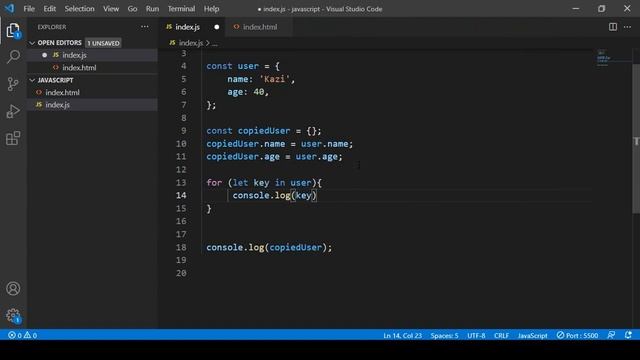Click the for (let key in user) line
This screenshot has width=640, height=360.
[x=264, y=182]
